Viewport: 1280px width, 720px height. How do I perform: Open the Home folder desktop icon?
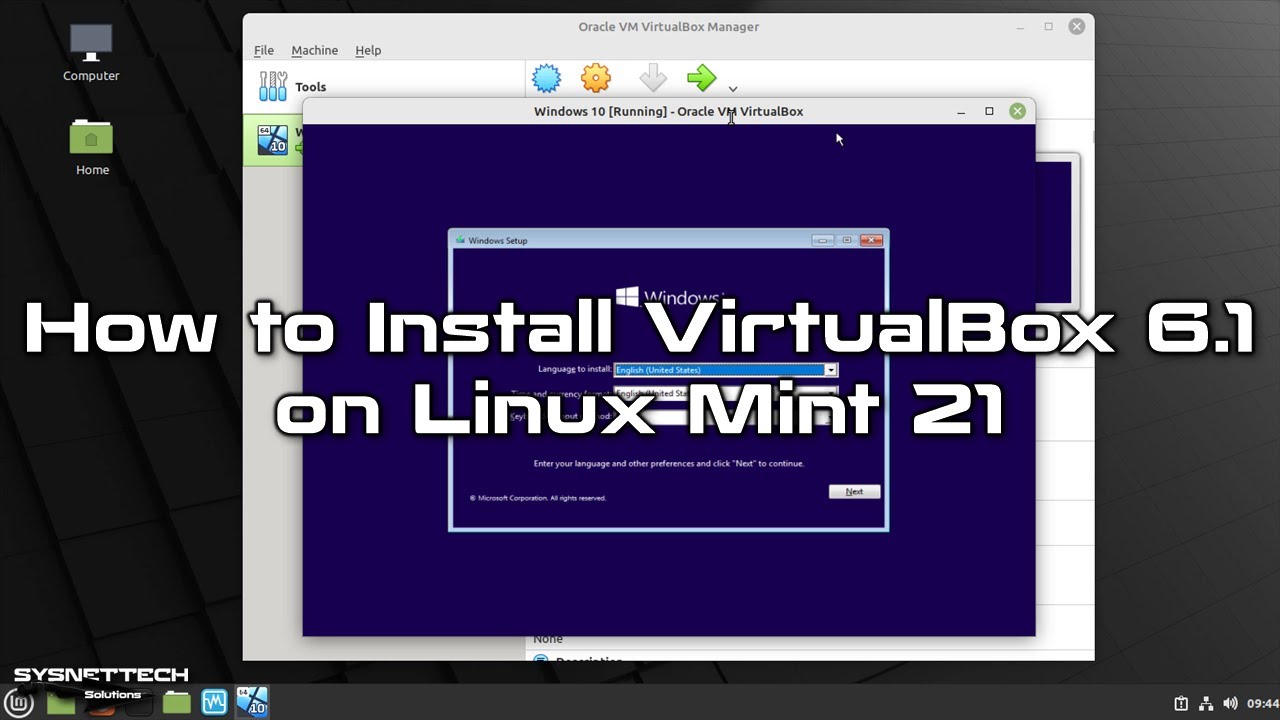click(x=92, y=147)
